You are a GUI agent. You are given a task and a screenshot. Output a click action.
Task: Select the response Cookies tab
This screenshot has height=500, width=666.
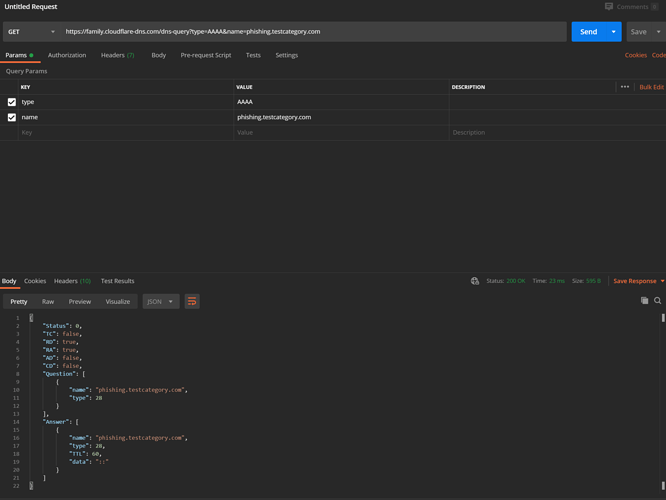[35, 281]
